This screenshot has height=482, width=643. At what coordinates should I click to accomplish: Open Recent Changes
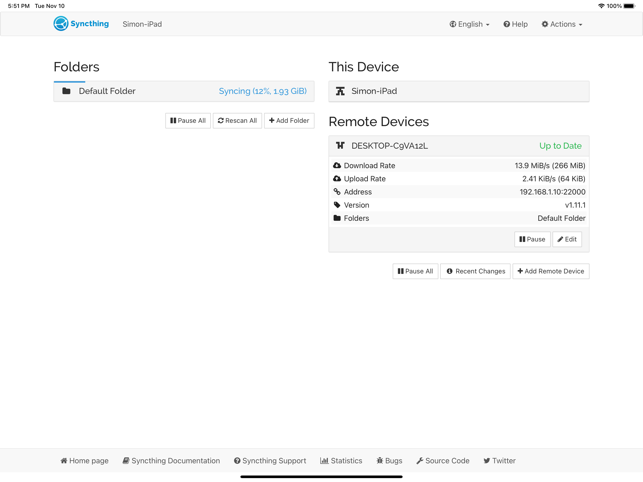point(475,271)
